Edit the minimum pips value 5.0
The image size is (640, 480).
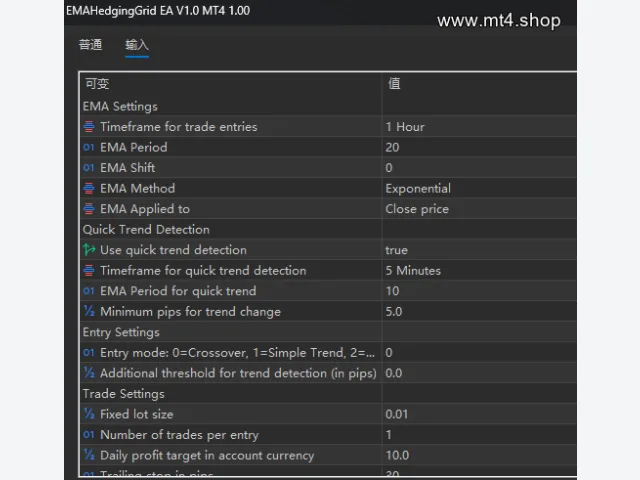(394, 312)
